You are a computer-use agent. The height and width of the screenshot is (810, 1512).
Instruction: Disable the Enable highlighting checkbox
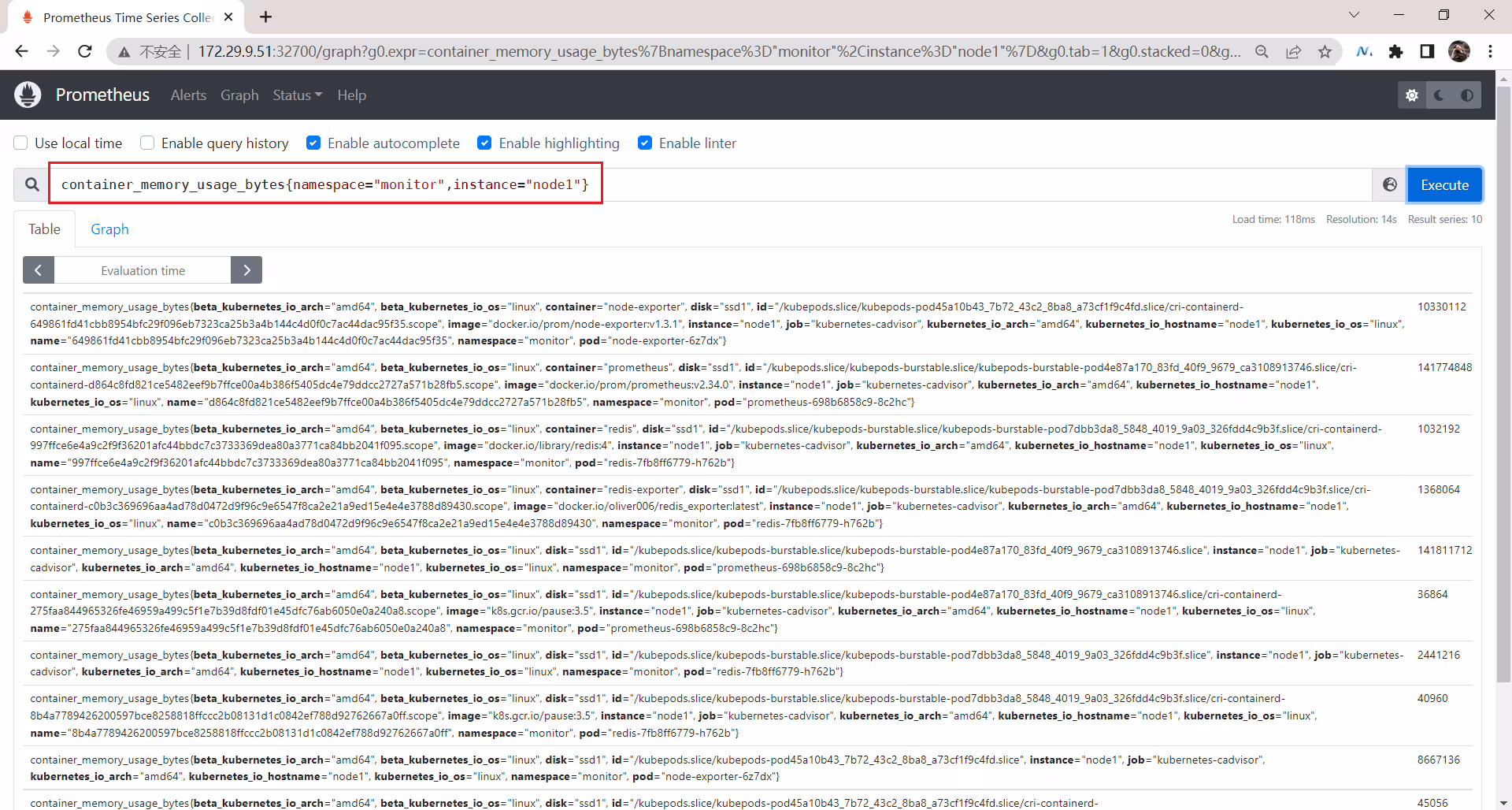(x=484, y=143)
